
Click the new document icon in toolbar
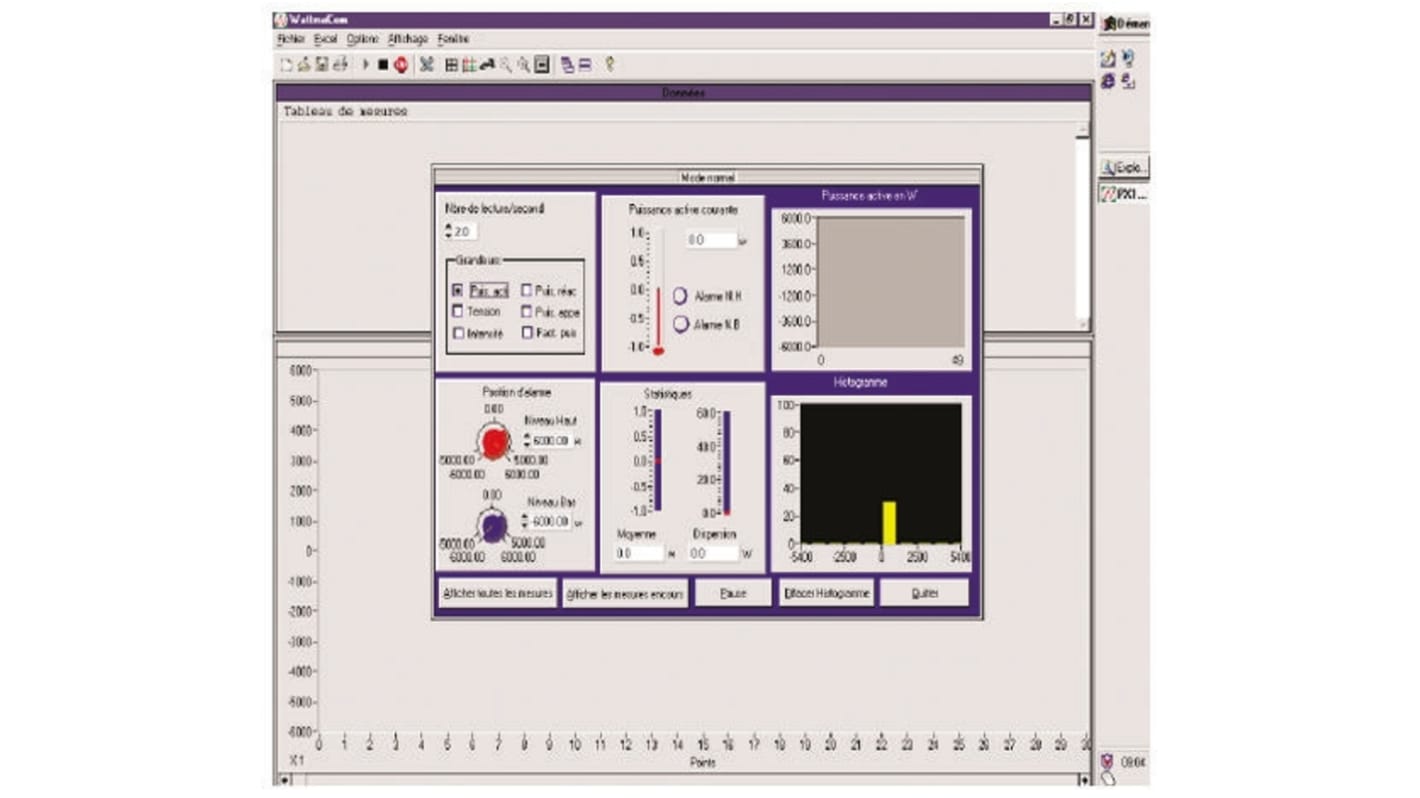coord(287,65)
